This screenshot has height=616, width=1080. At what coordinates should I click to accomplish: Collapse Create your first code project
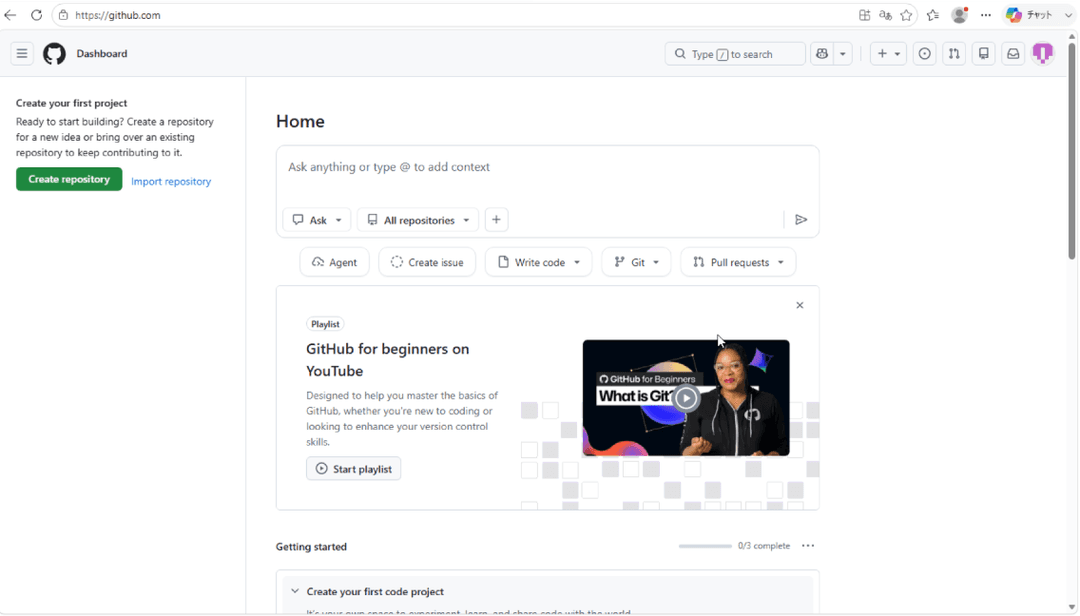coord(295,591)
